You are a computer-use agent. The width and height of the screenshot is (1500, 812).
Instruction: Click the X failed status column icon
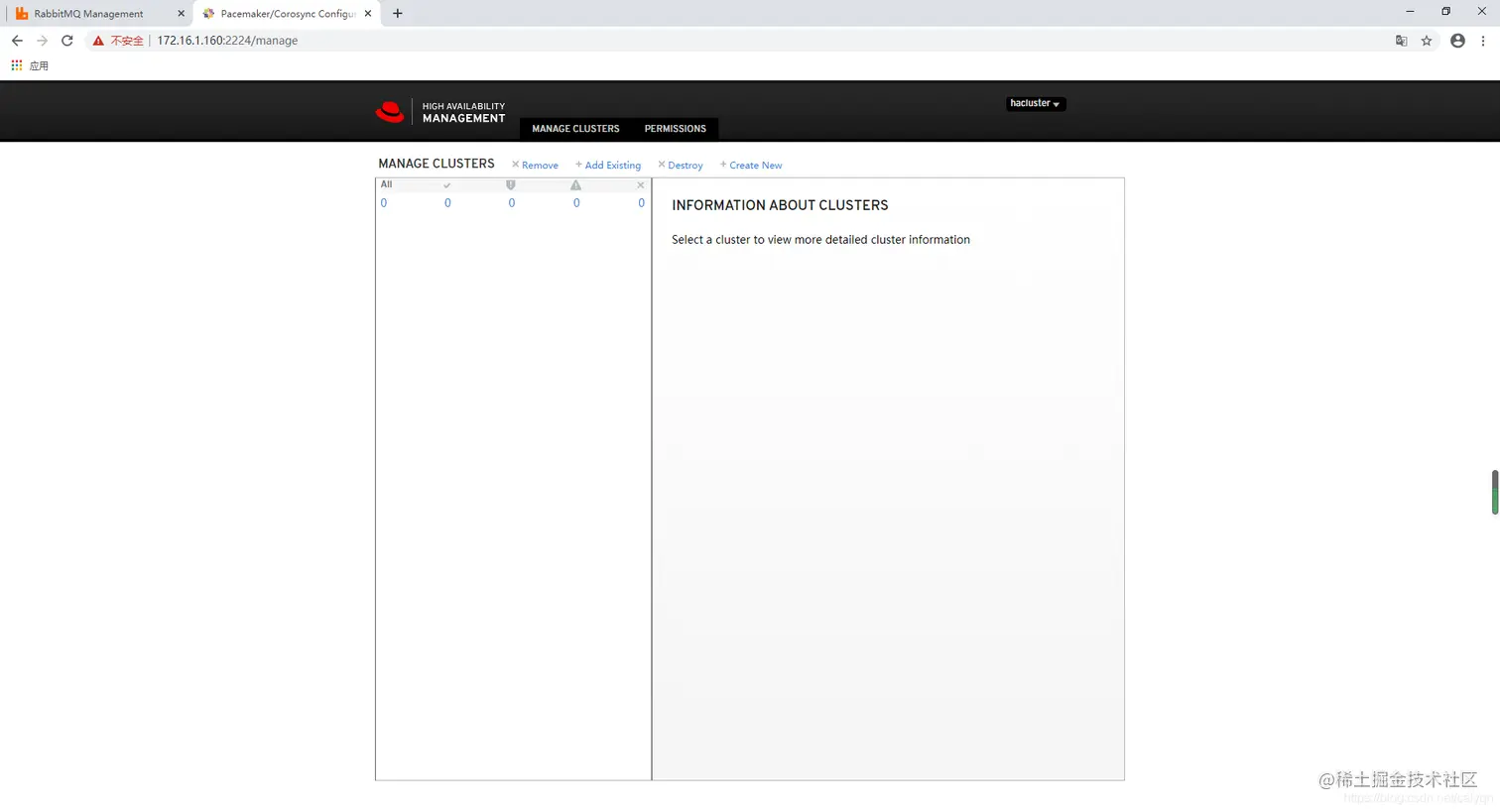coord(641,185)
